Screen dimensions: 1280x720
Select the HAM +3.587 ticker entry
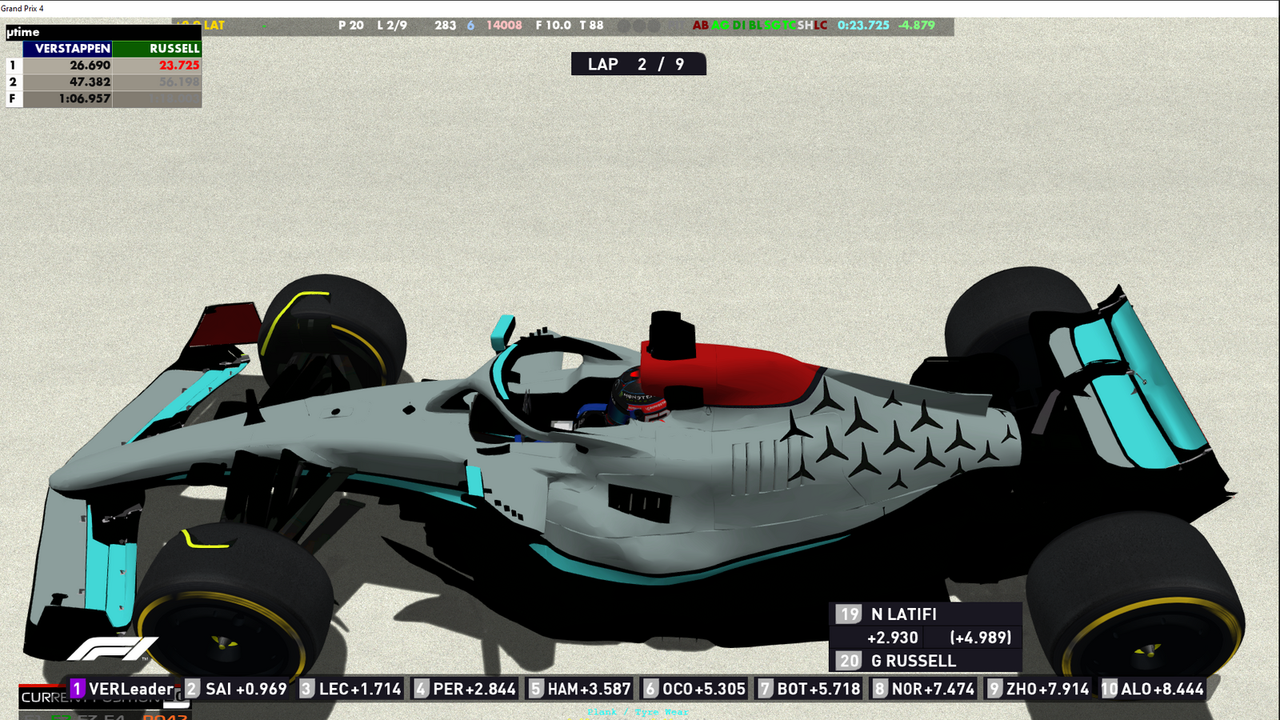580,688
